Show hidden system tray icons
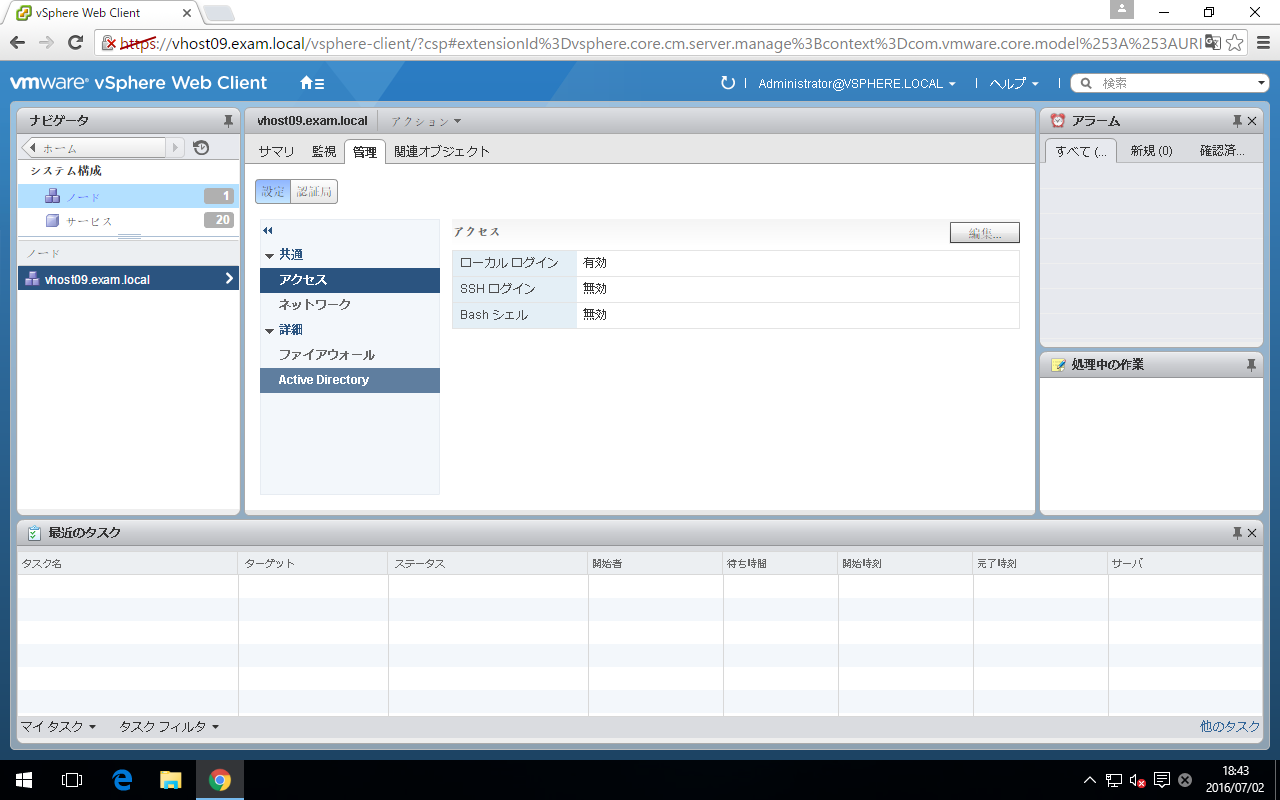 tap(1090, 780)
